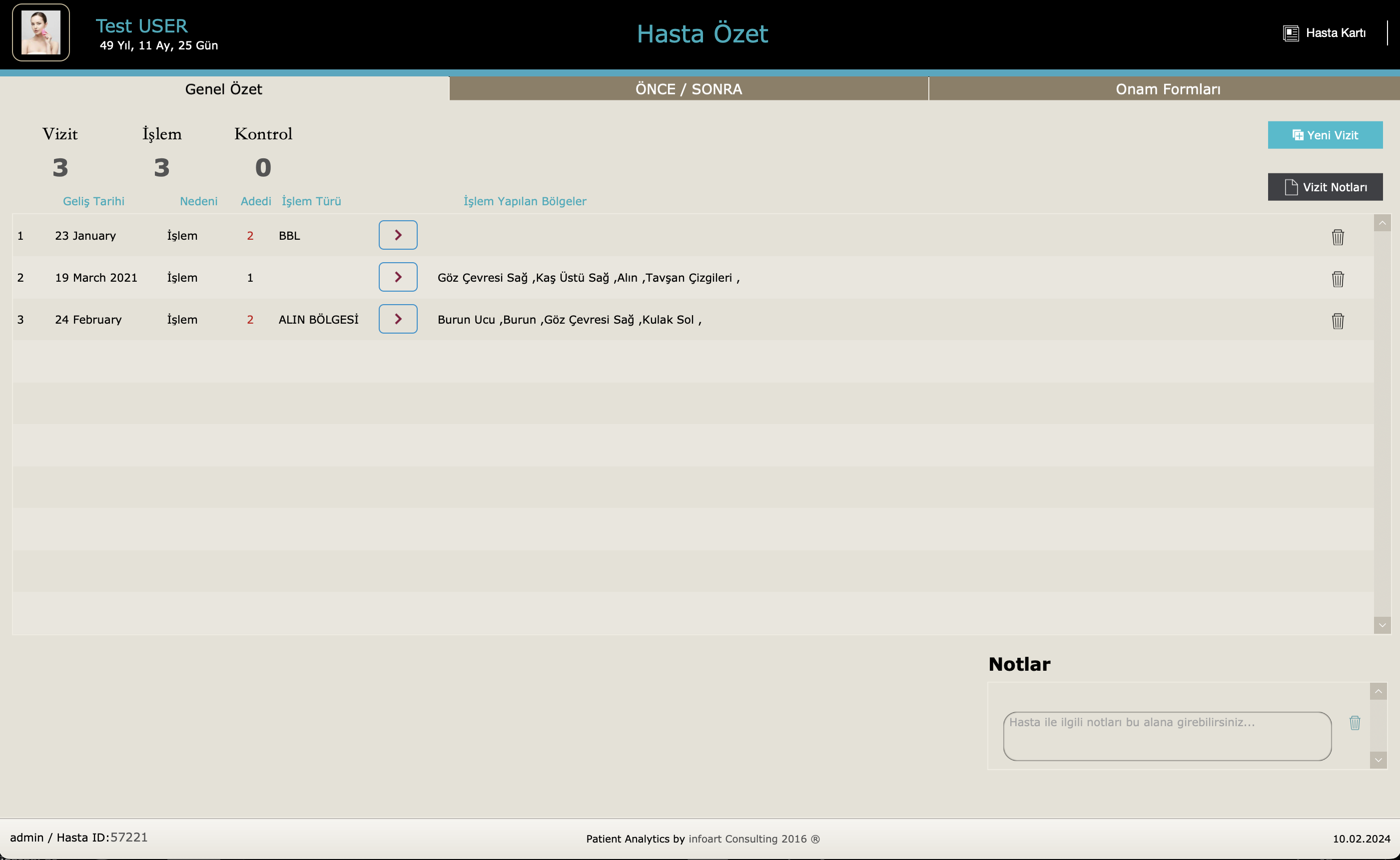Create a new visit with Yeni Vizit
The image size is (1400, 860).
(1325, 135)
